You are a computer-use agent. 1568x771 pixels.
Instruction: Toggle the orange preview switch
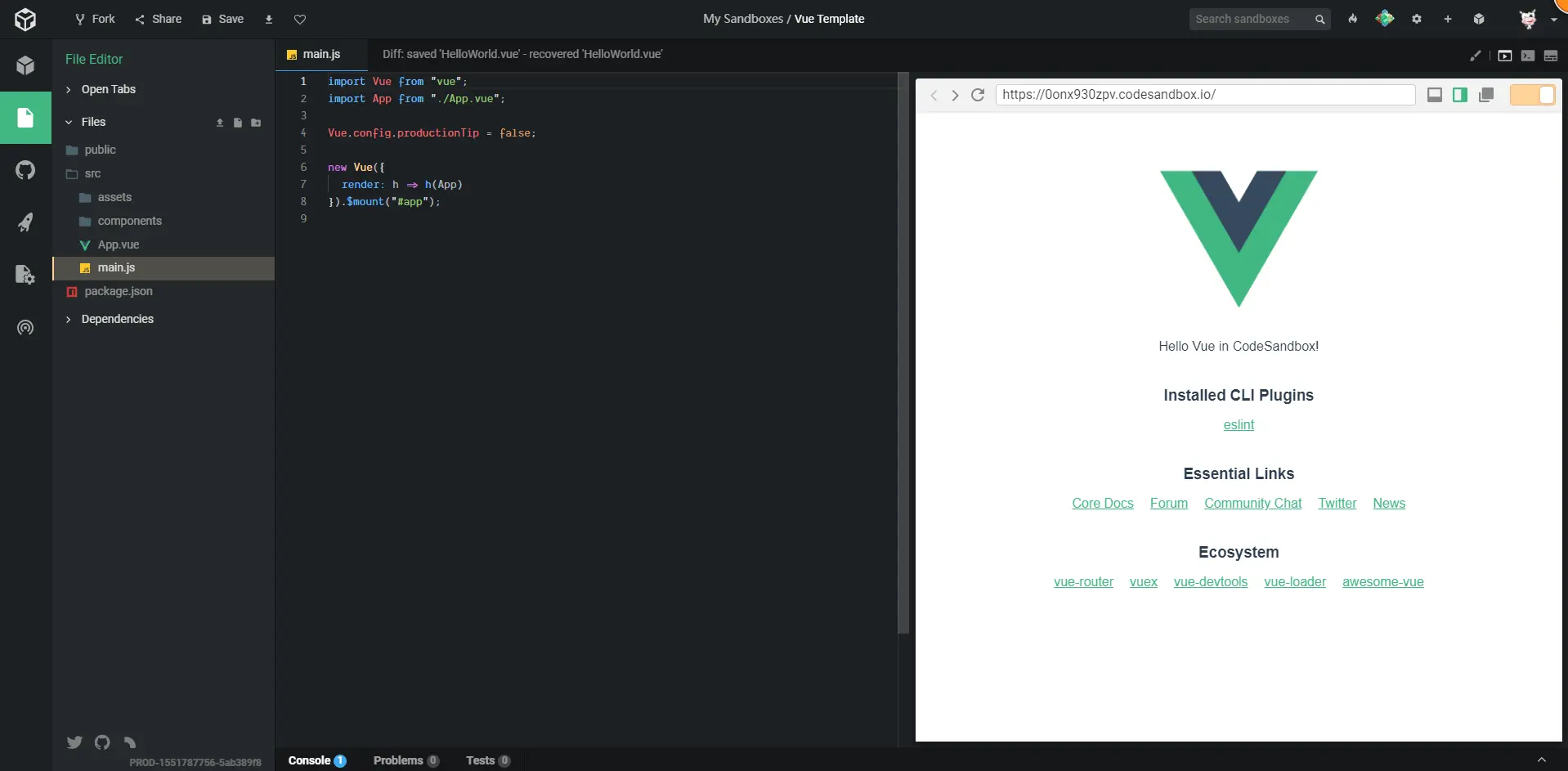(x=1532, y=95)
